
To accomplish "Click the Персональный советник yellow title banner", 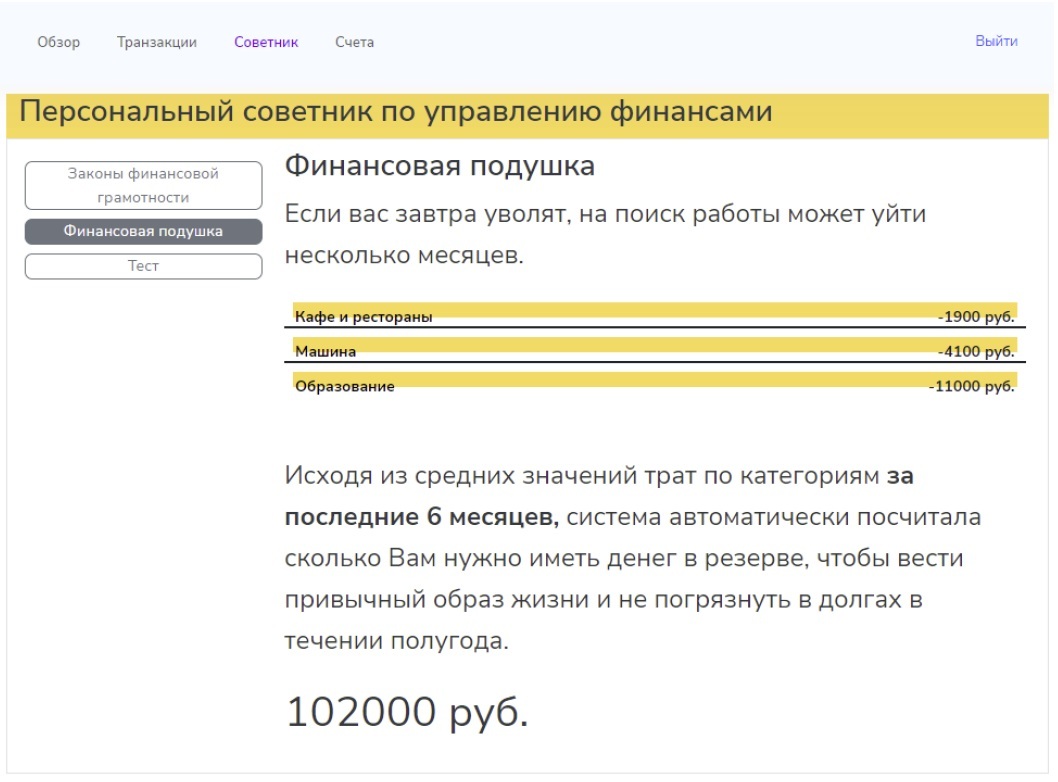I will click(396, 112).
